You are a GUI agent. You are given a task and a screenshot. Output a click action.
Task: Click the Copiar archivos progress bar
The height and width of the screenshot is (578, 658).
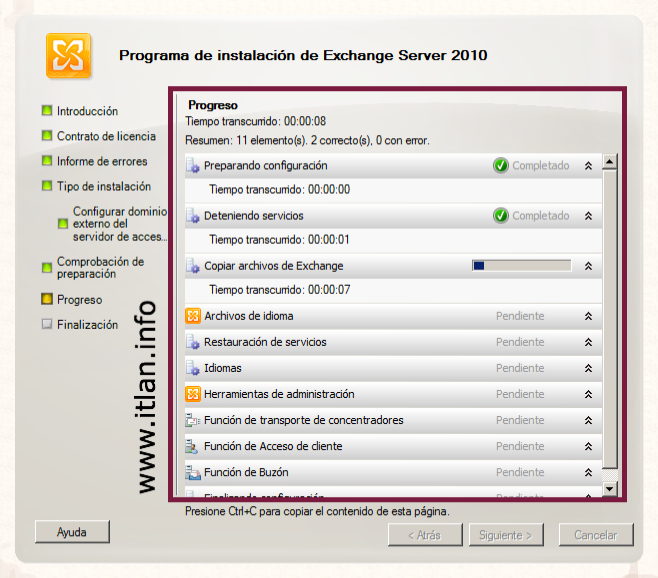521,266
